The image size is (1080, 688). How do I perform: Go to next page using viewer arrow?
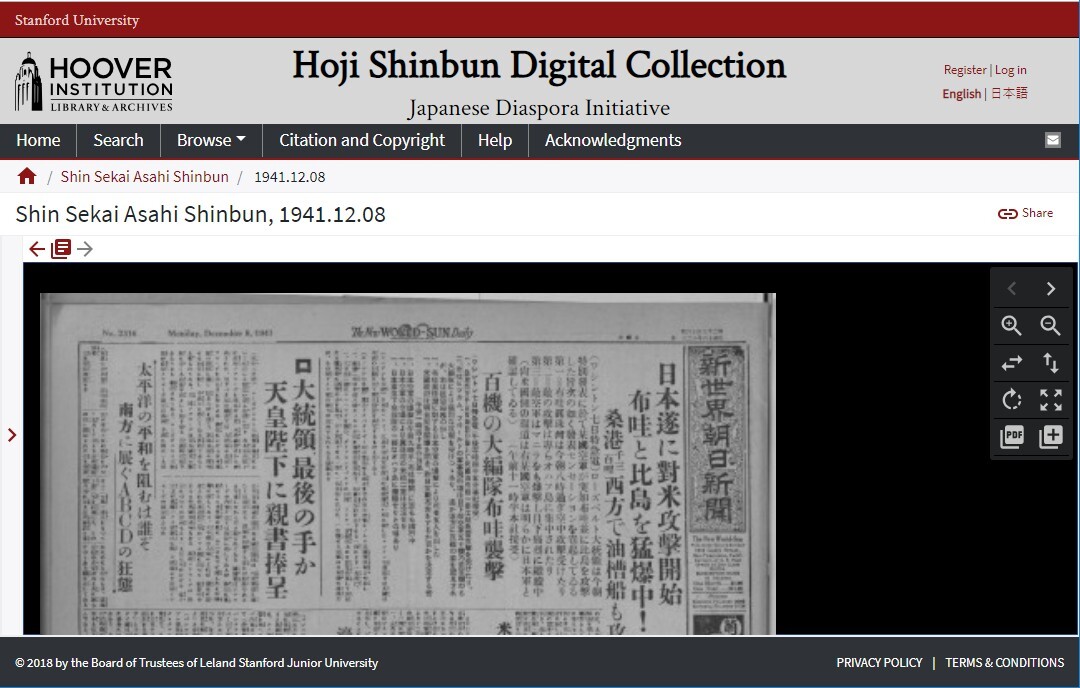[x=1050, y=288]
